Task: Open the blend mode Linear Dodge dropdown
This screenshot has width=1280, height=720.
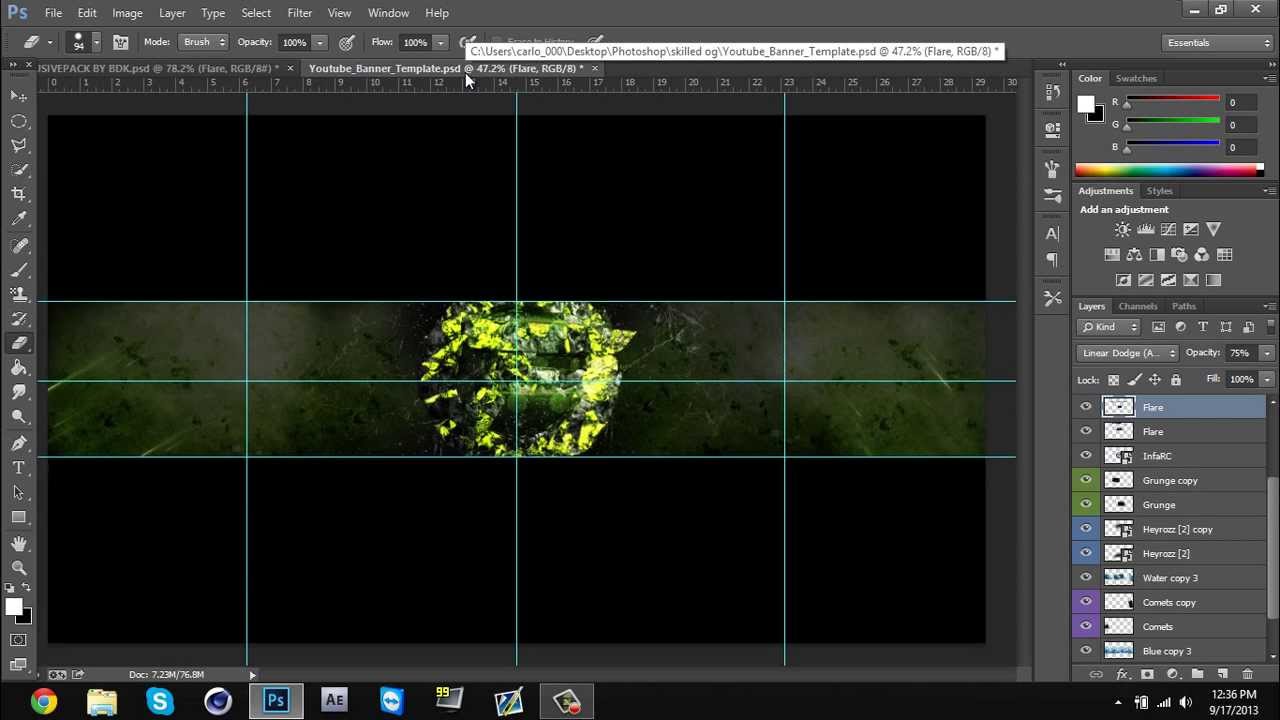Action: (1128, 353)
